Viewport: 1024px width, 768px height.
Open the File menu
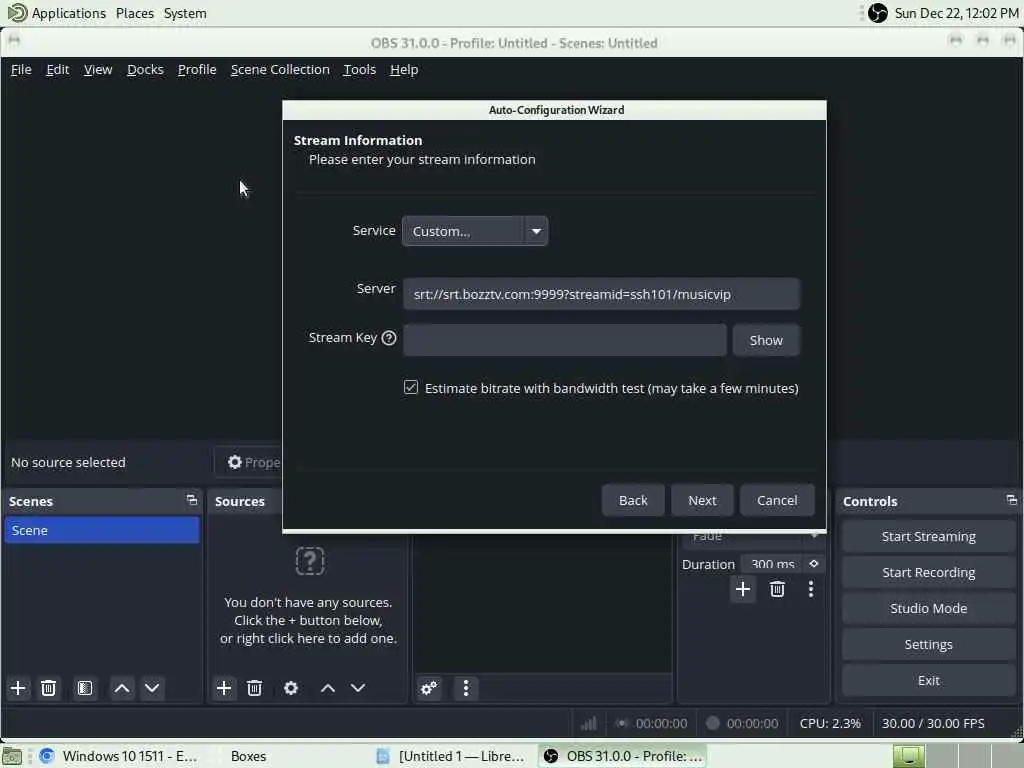click(x=21, y=69)
